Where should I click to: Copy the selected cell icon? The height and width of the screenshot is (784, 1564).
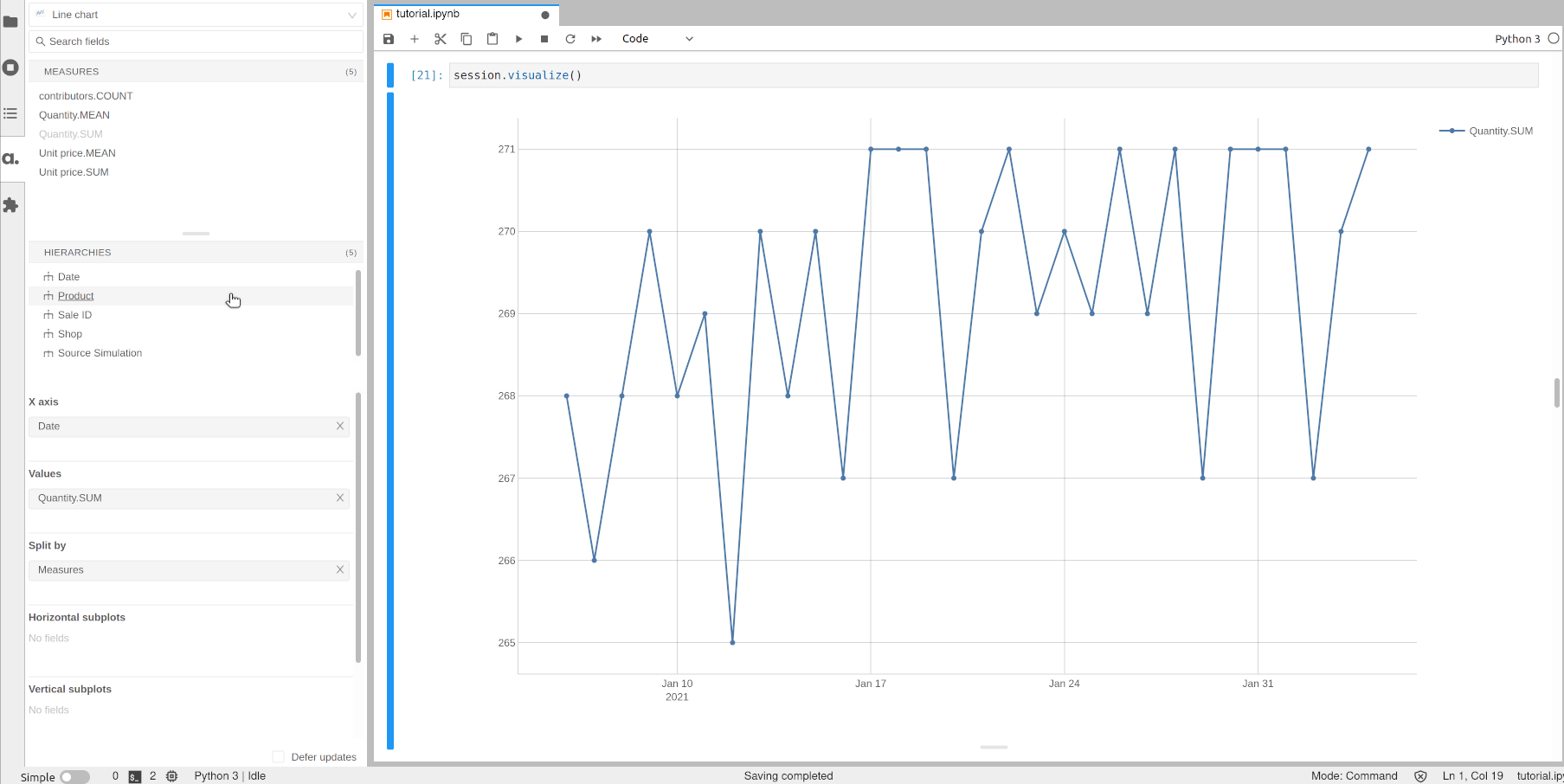coord(467,39)
